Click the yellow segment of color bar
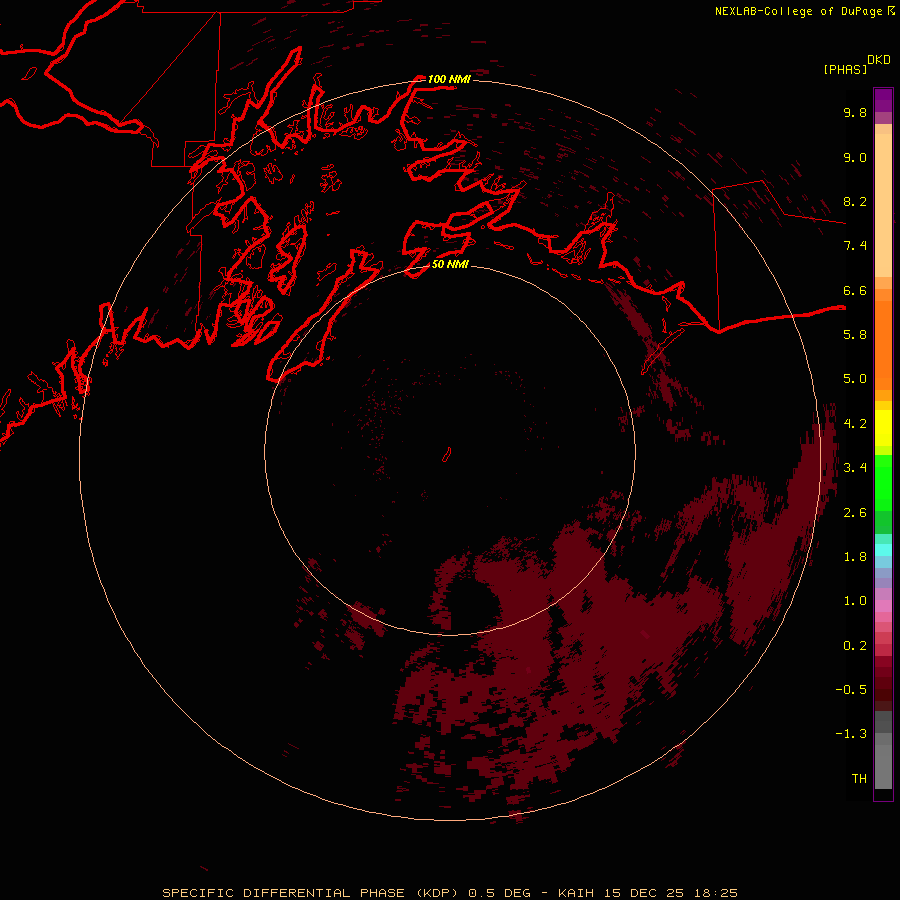The width and height of the screenshot is (900, 900). [883, 428]
